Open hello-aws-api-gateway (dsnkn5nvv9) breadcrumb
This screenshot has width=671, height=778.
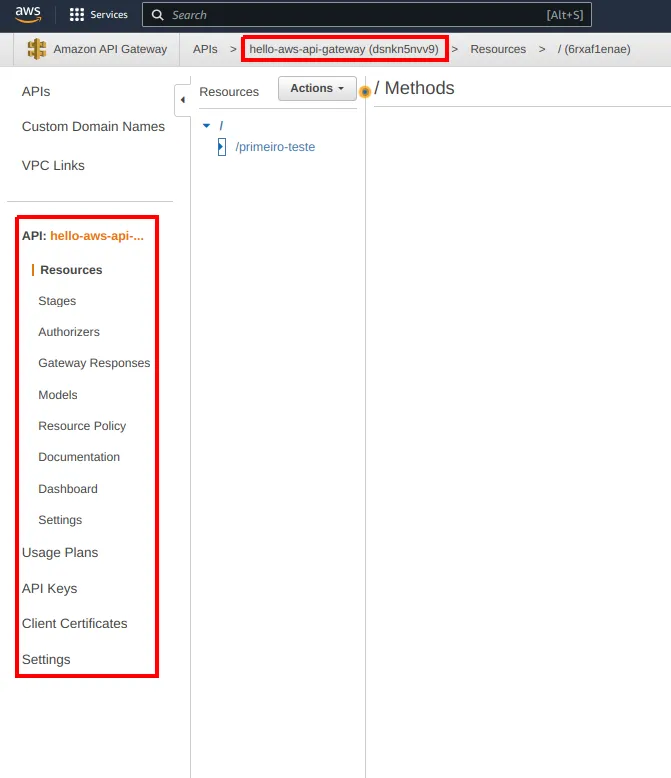[344, 49]
